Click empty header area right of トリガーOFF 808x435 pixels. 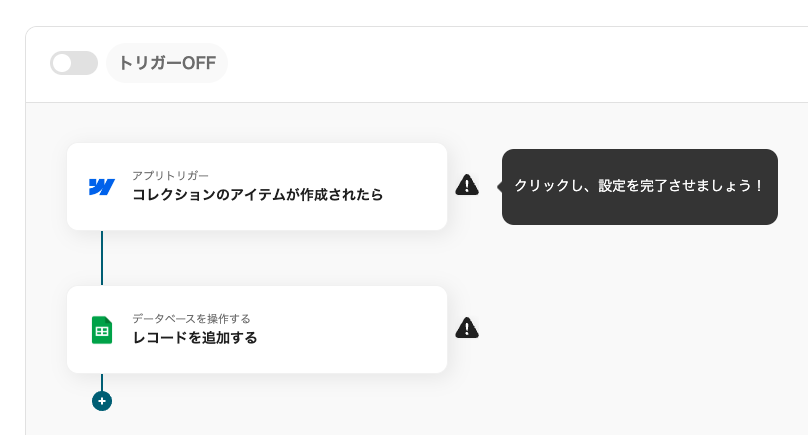[x=500, y=63]
